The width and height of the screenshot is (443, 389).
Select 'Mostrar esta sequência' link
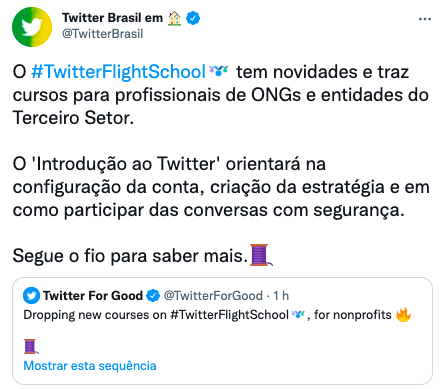[x=90, y=366]
